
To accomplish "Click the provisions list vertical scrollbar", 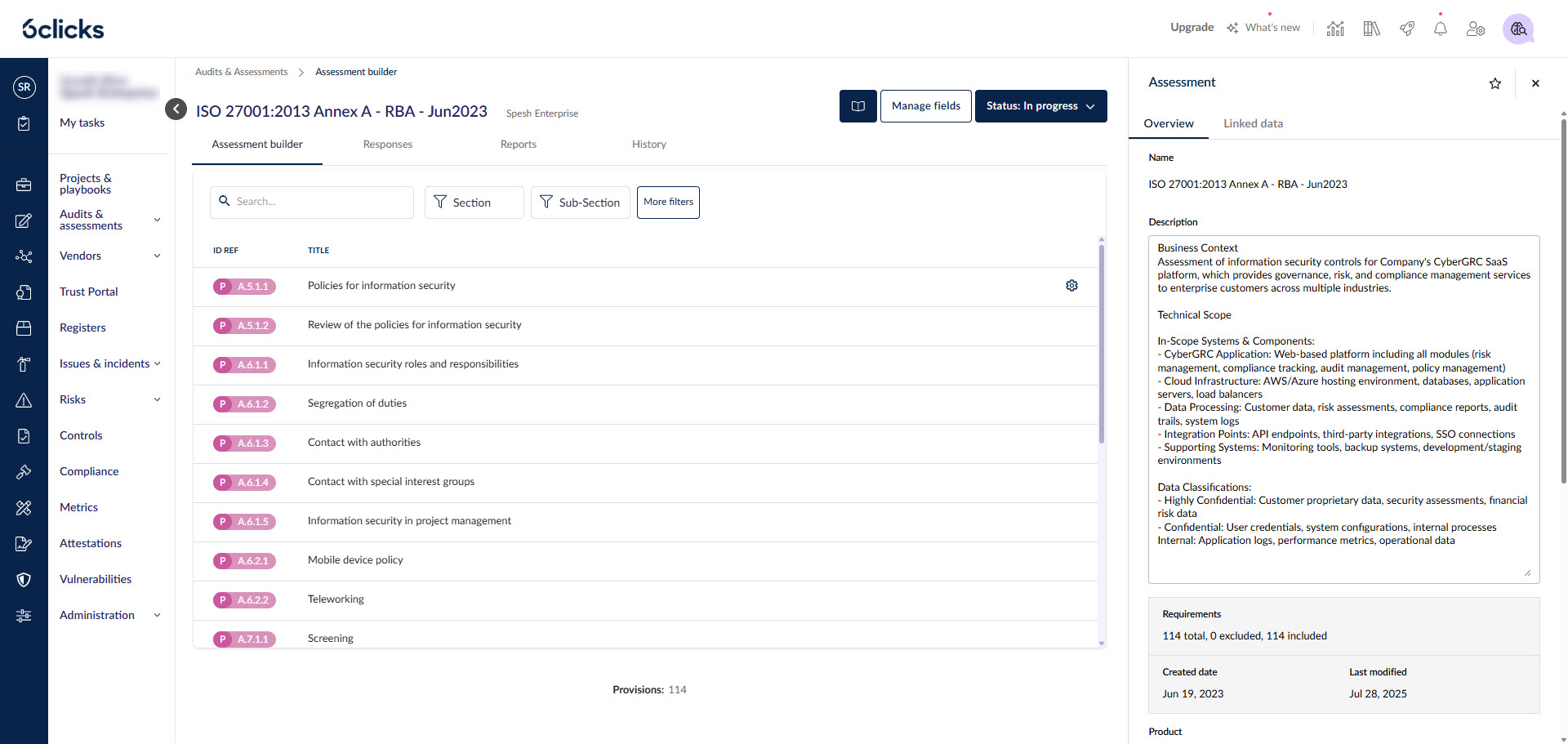I will tap(1101, 343).
